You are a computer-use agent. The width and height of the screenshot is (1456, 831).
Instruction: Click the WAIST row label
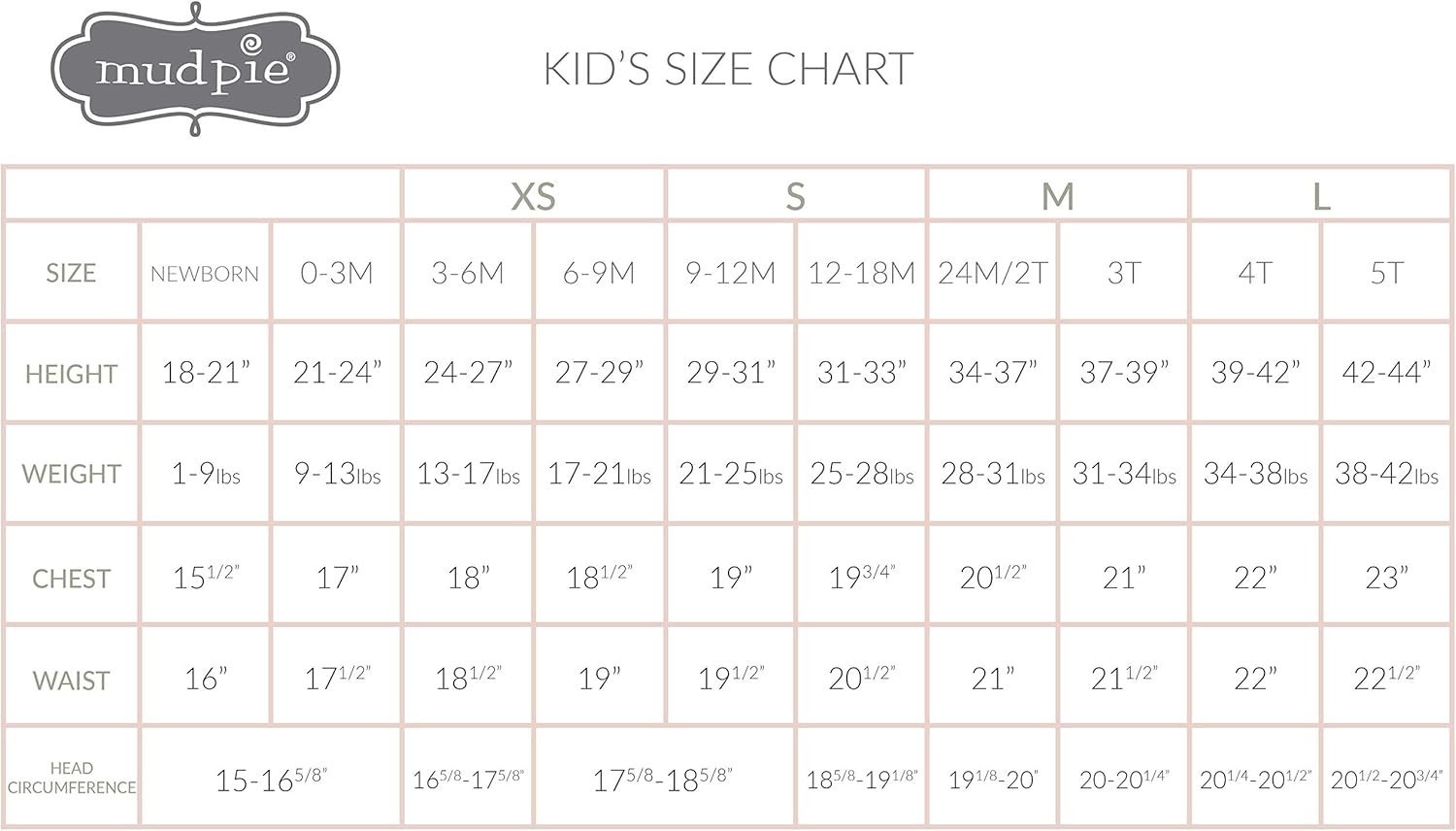[x=71, y=681]
